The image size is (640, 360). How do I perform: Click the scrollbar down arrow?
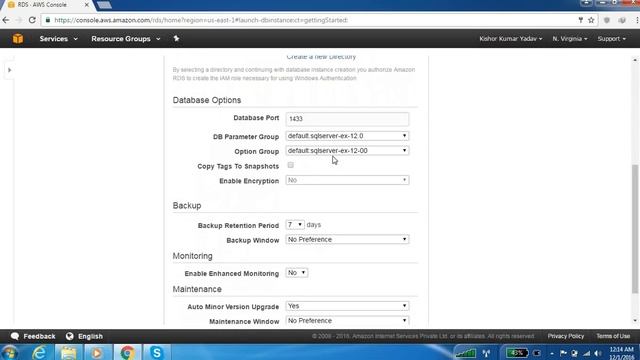click(635, 321)
